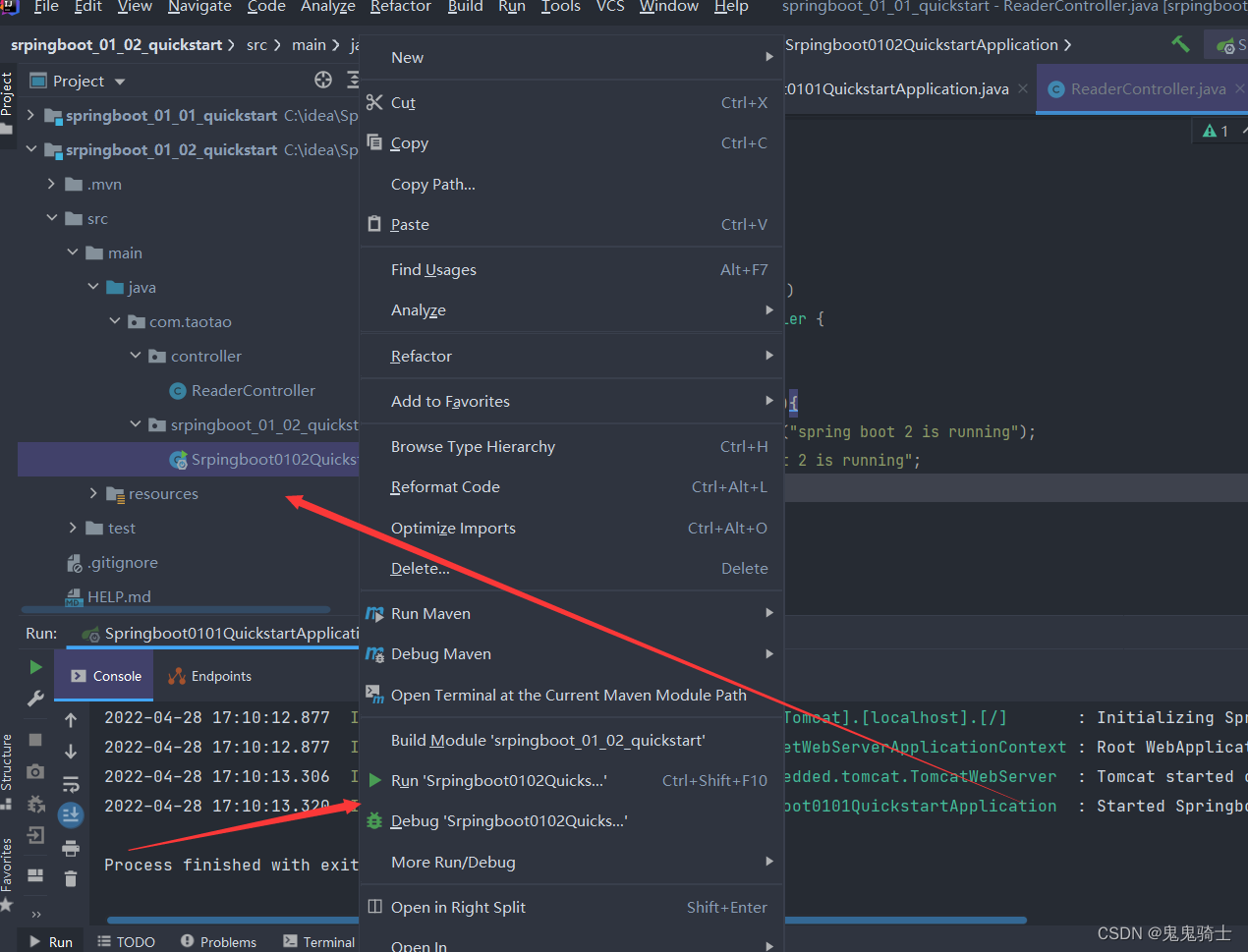
Task: Expand the .mvn folder
Action: 52,184
